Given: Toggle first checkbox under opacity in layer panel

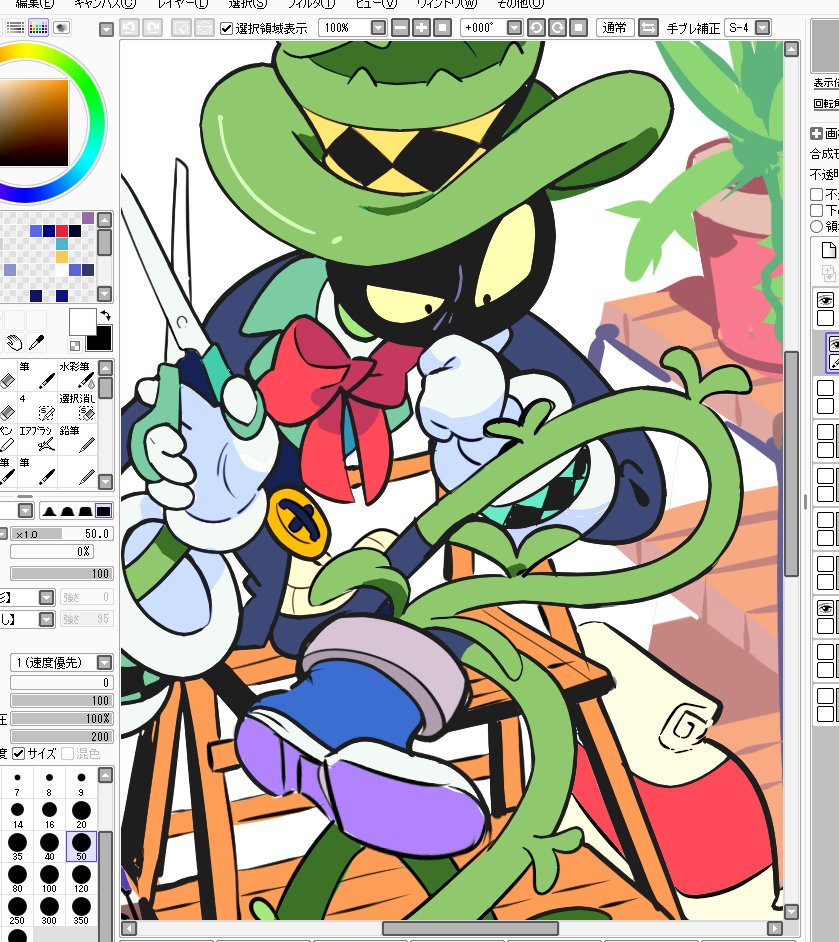Looking at the screenshot, I should coord(816,194).
